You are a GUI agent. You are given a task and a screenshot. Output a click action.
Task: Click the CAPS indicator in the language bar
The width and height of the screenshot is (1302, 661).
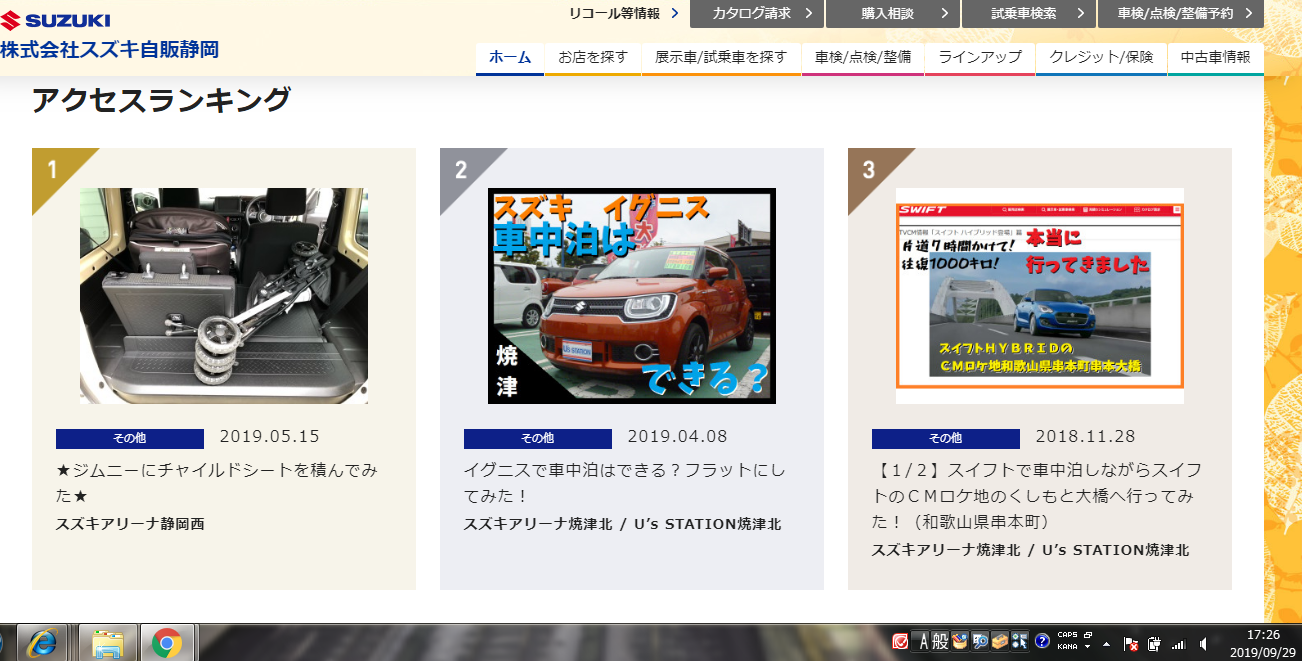1067,635
